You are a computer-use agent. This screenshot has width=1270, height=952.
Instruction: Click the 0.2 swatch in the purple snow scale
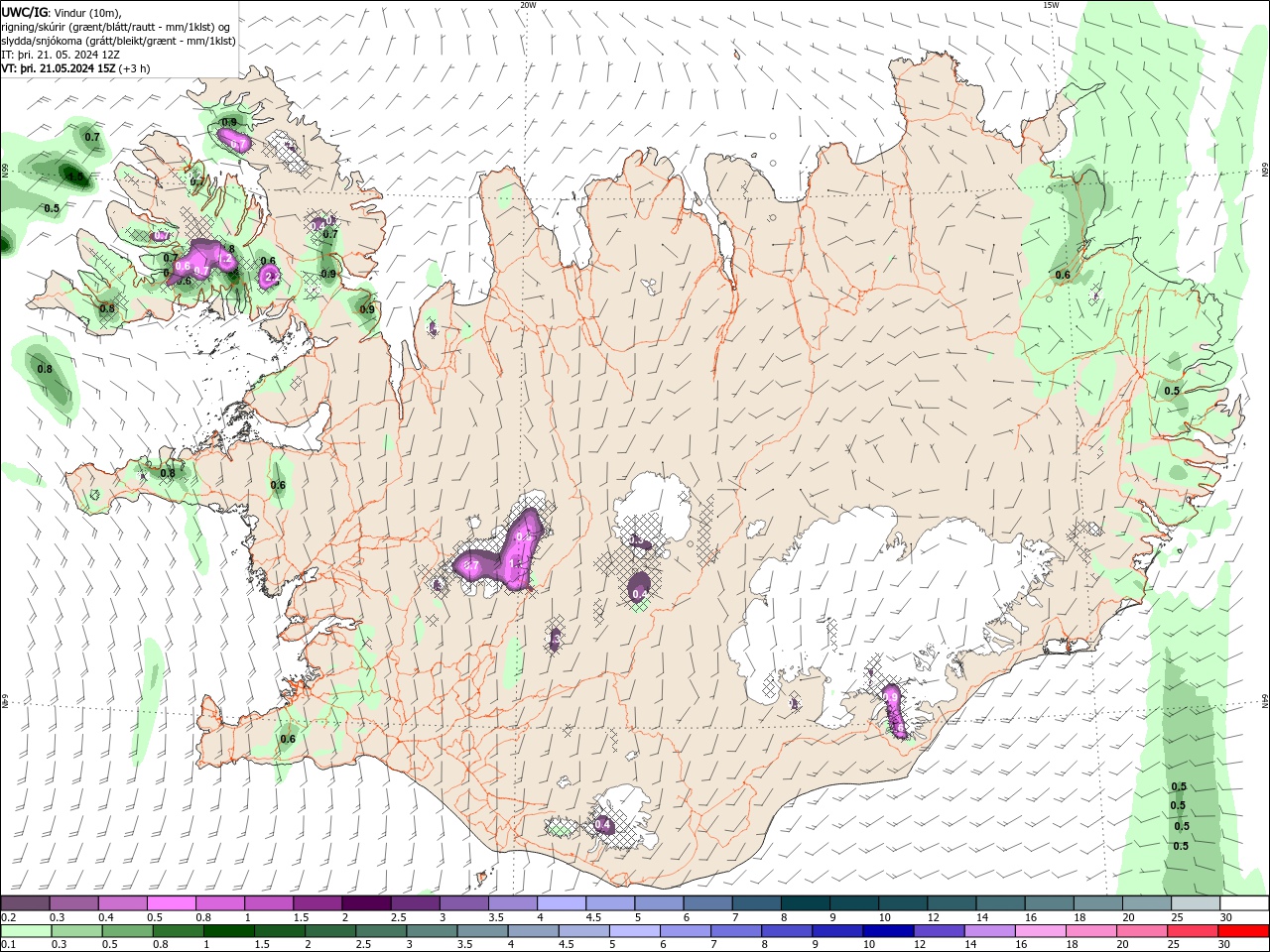(x=26, y=903)
